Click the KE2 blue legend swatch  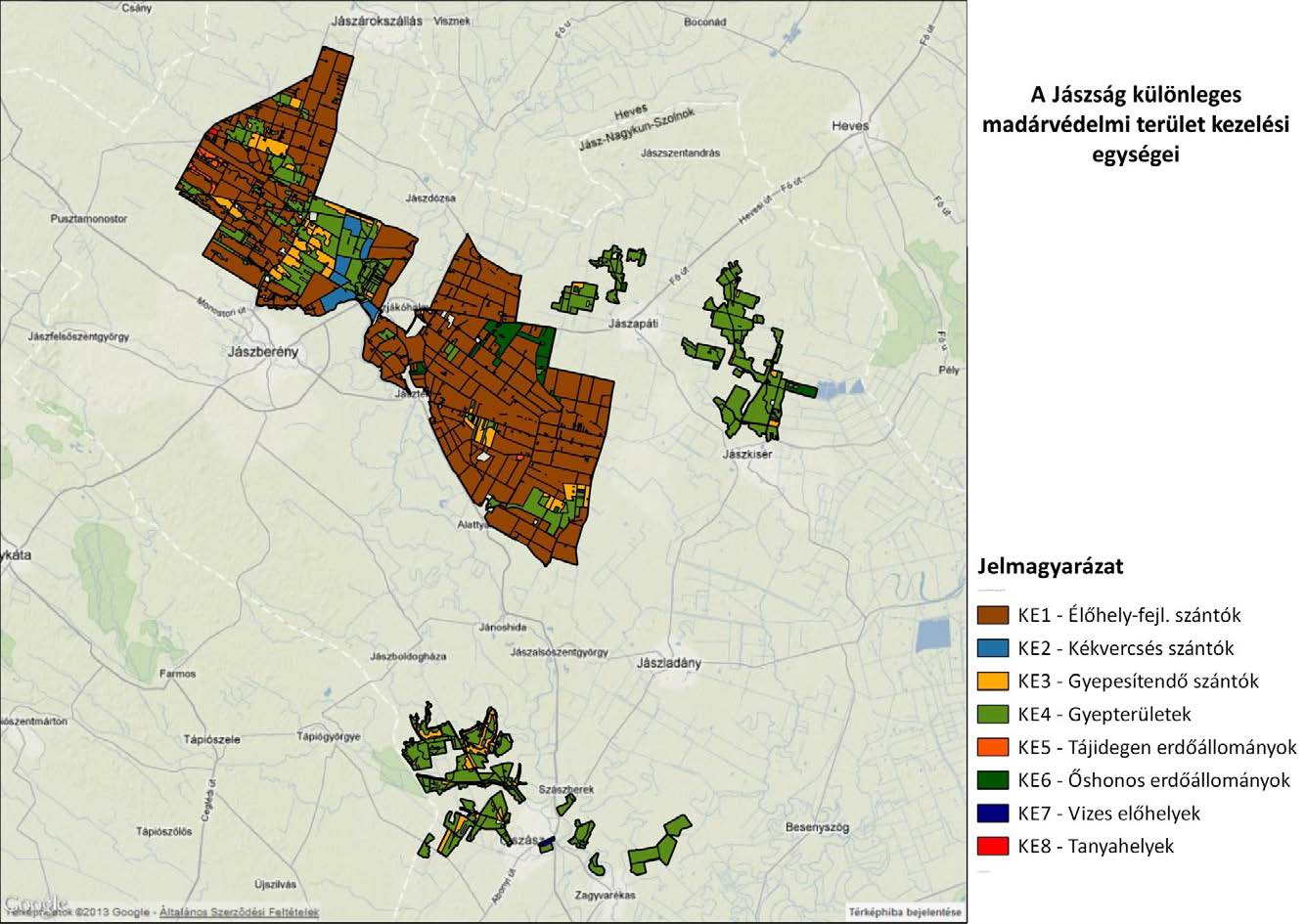tap(992, 648)
